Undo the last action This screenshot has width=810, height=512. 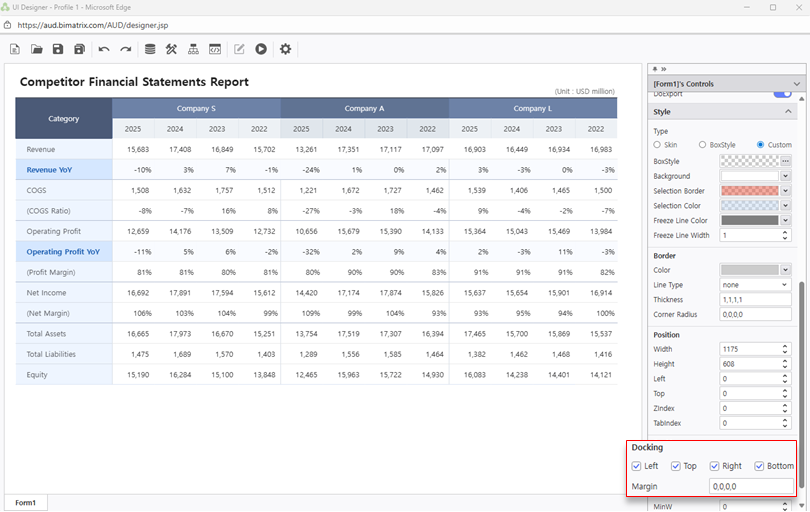104,49
